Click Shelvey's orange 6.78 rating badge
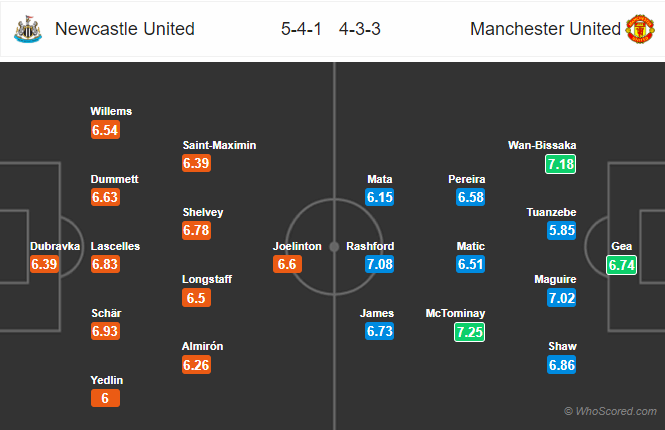 pos(196,230)
